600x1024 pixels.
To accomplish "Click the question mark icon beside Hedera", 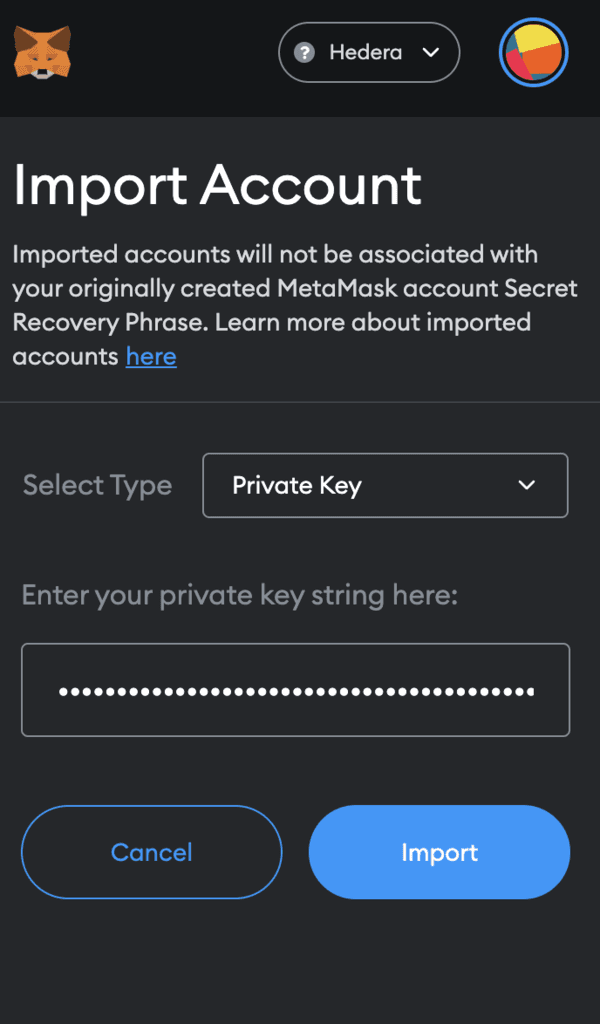I will pyautogui.click(x=304, y=52).
